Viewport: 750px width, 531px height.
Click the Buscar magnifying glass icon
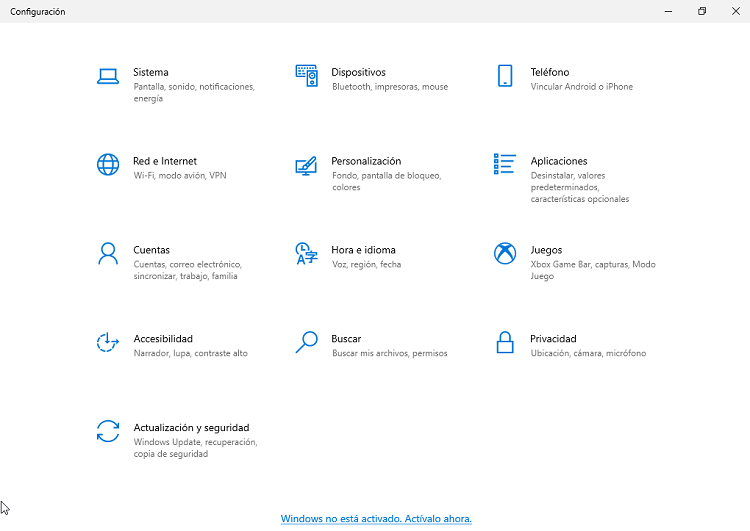[306, 342]
